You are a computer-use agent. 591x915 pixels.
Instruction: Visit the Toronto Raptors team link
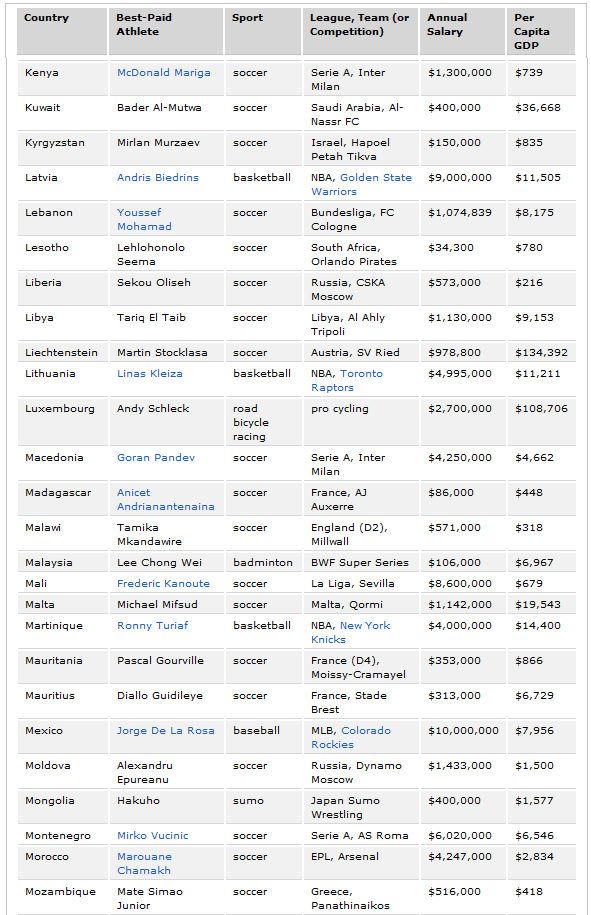pyautogui.click(x=347, y=380)
